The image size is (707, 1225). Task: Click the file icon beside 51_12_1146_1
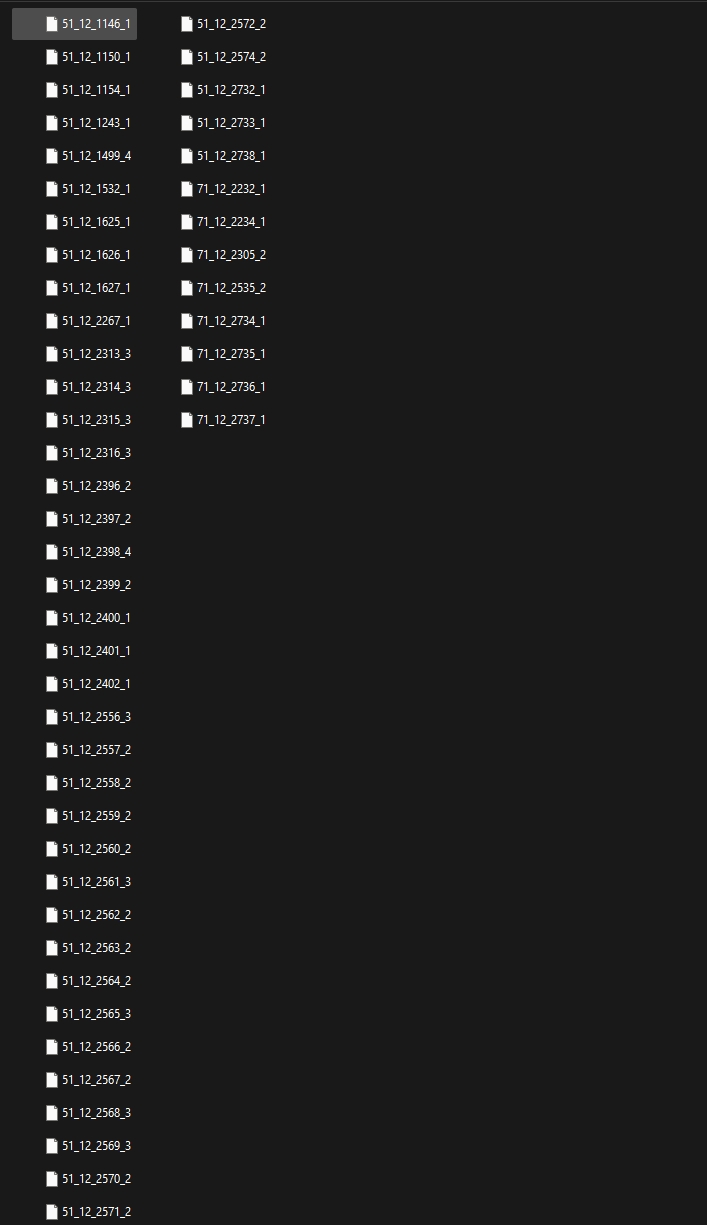pos(51,23)
